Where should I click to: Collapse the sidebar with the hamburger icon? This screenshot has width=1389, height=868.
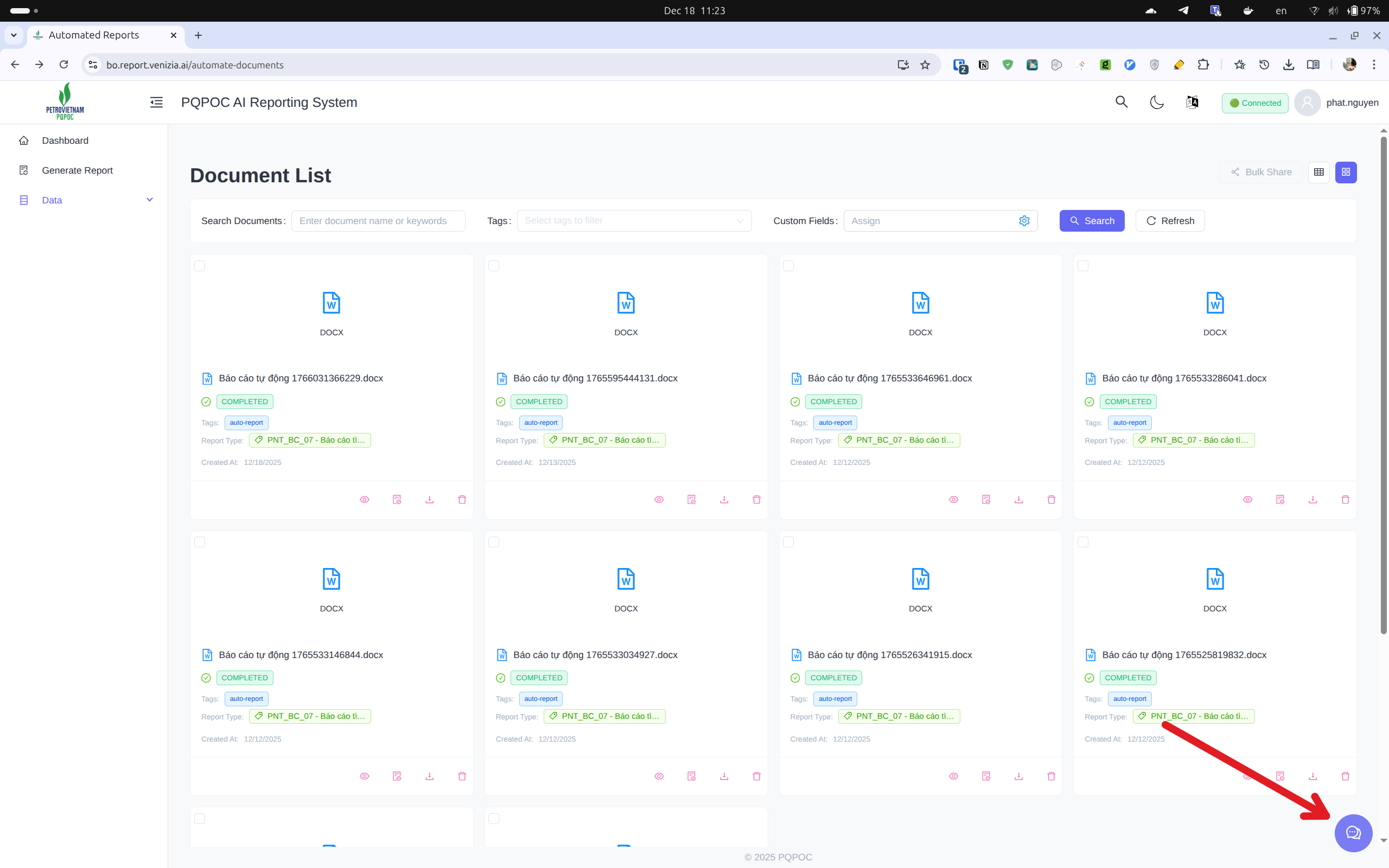point(156,102)
